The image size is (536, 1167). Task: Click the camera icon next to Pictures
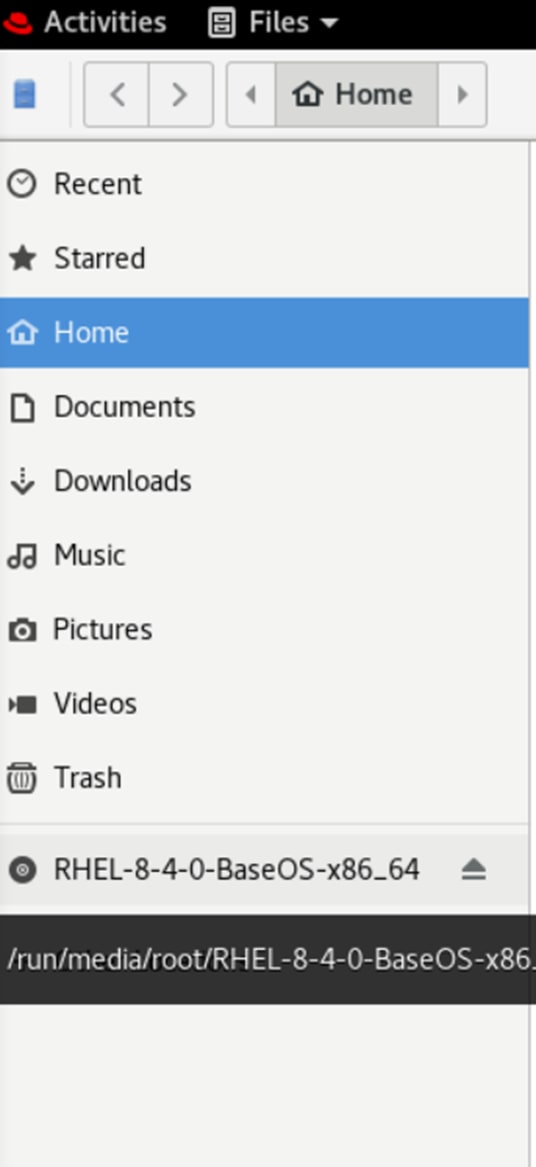click(x=22, y=631)
